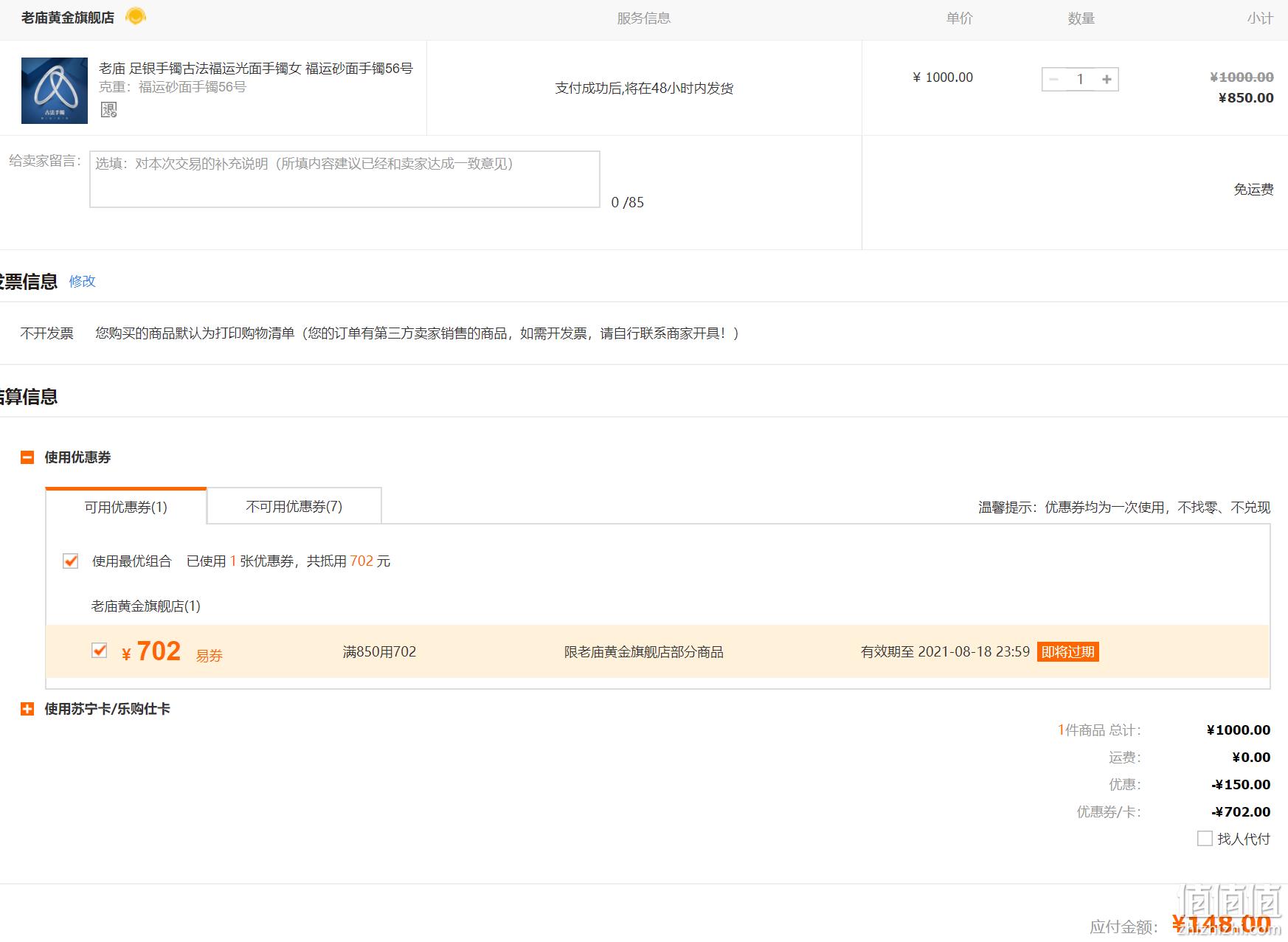Click the 有效期至 2021-08-18 23:59 expiry text
1288x942 pixels.
(x=945, y=652)
